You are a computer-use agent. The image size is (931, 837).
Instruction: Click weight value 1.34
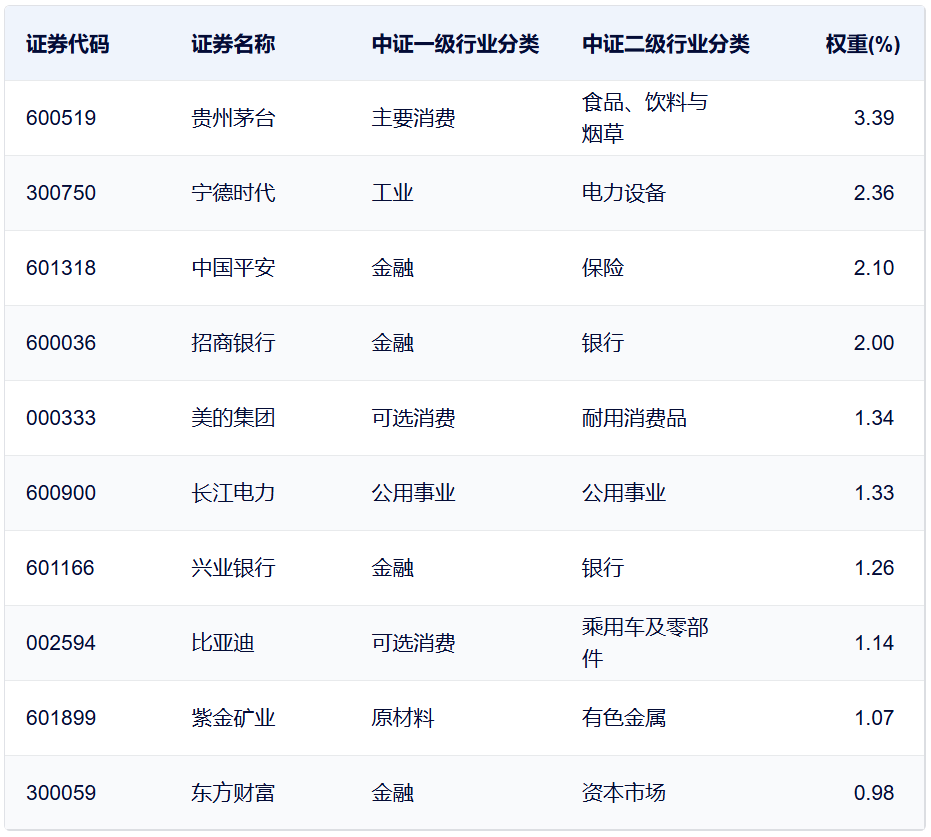tap(873, 418)
